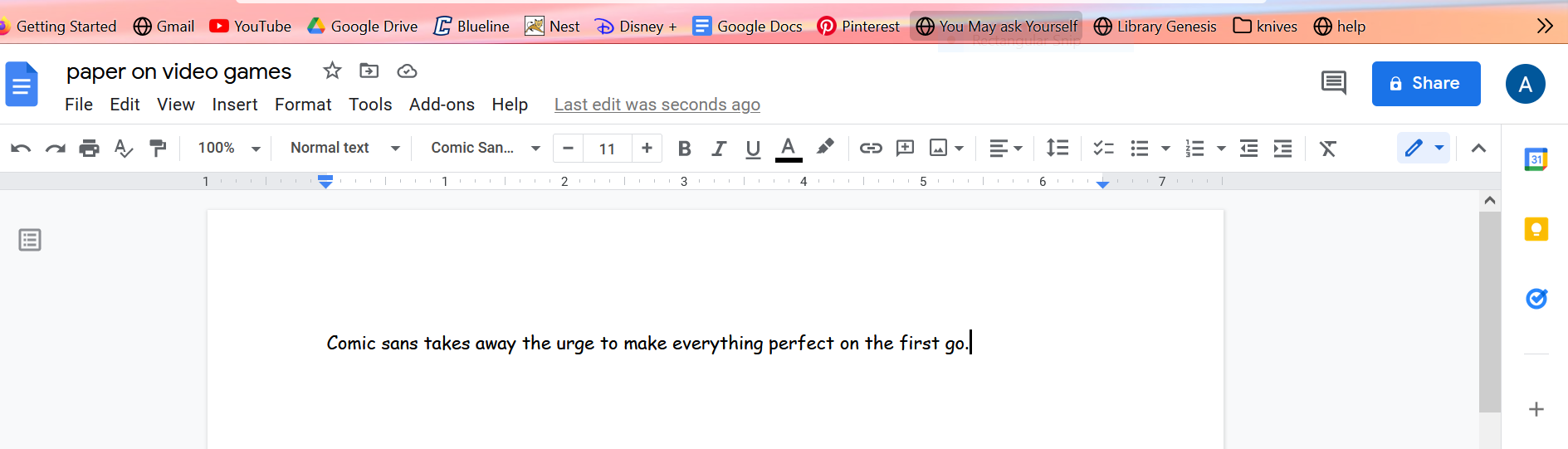Click the font size field showing 11
This screenshot has height=449, width=1568.
607,149
